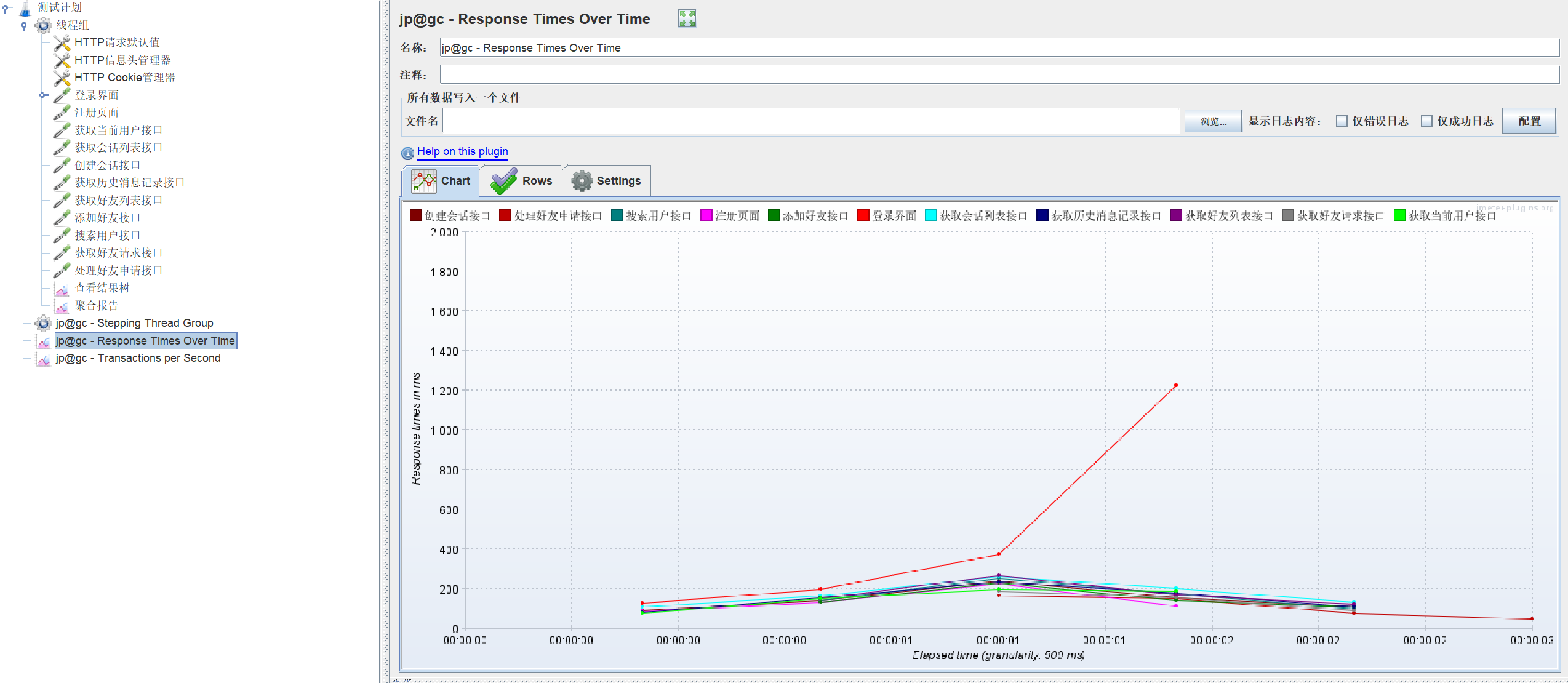Click the Stepping Thread Group gear icon
Image resolution: width=1568 pixels, height=683 pixels.
tap(44, 323)
